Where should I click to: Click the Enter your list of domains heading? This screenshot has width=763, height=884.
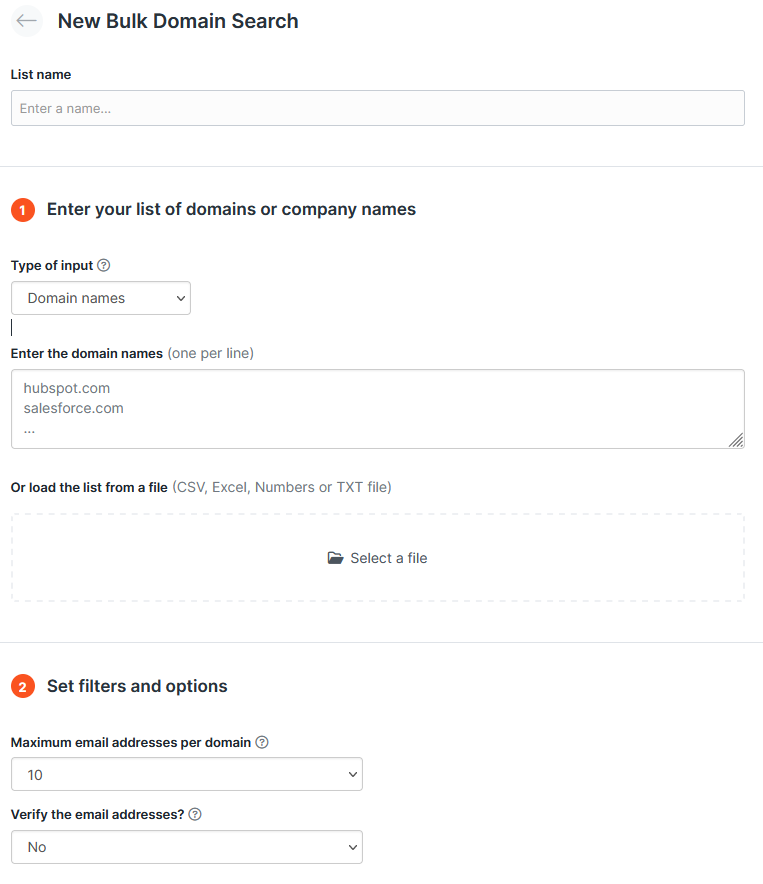pos(231,209)
